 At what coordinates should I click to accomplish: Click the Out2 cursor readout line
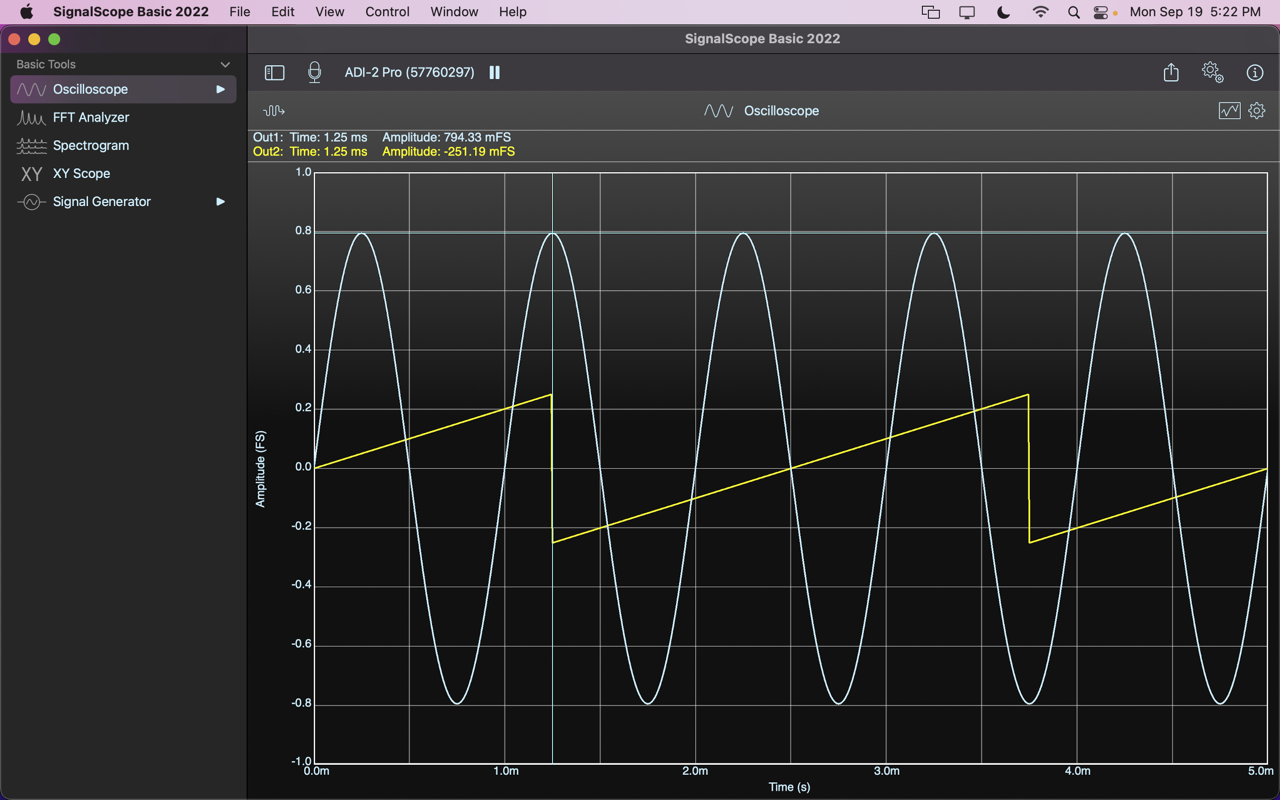point(384,152)
